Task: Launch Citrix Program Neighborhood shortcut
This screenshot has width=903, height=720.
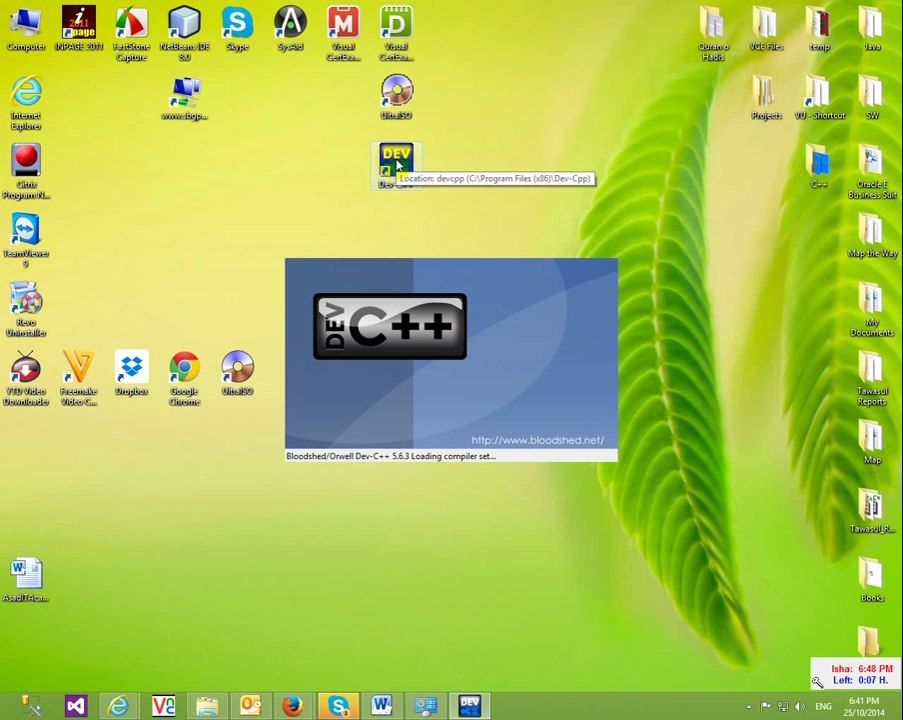Action: 26,172
